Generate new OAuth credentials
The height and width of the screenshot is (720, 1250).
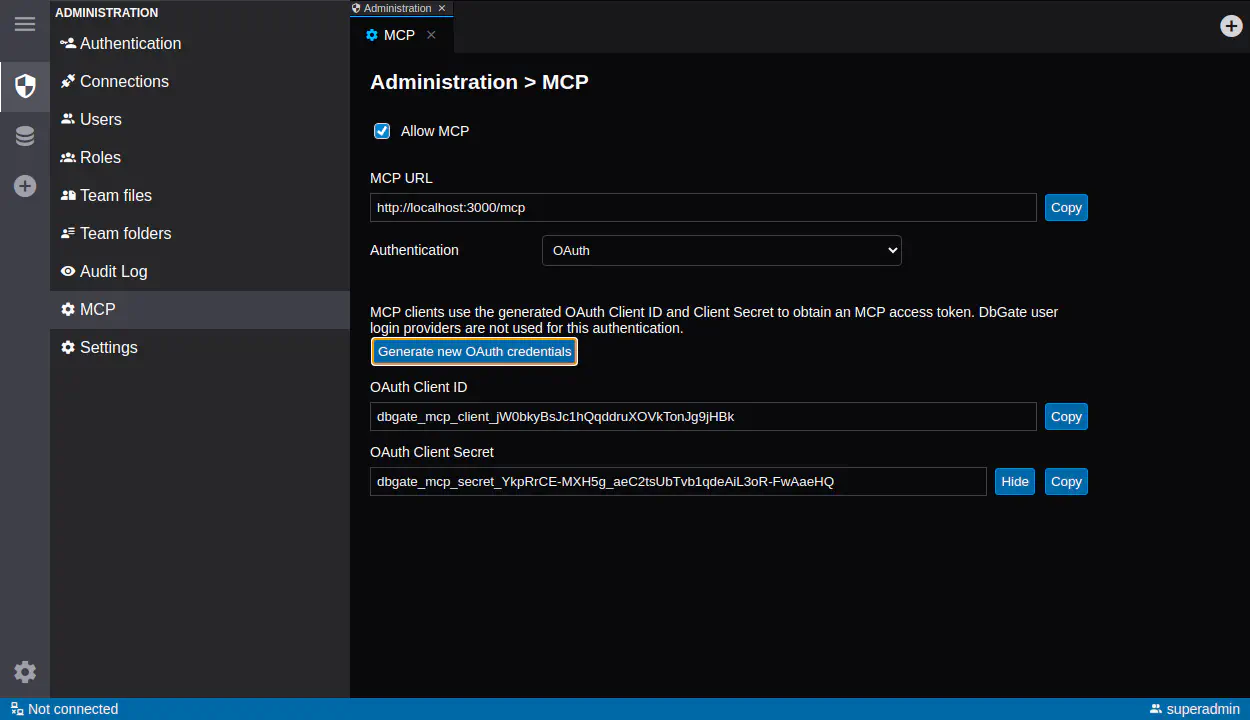(x=474, y=351)
